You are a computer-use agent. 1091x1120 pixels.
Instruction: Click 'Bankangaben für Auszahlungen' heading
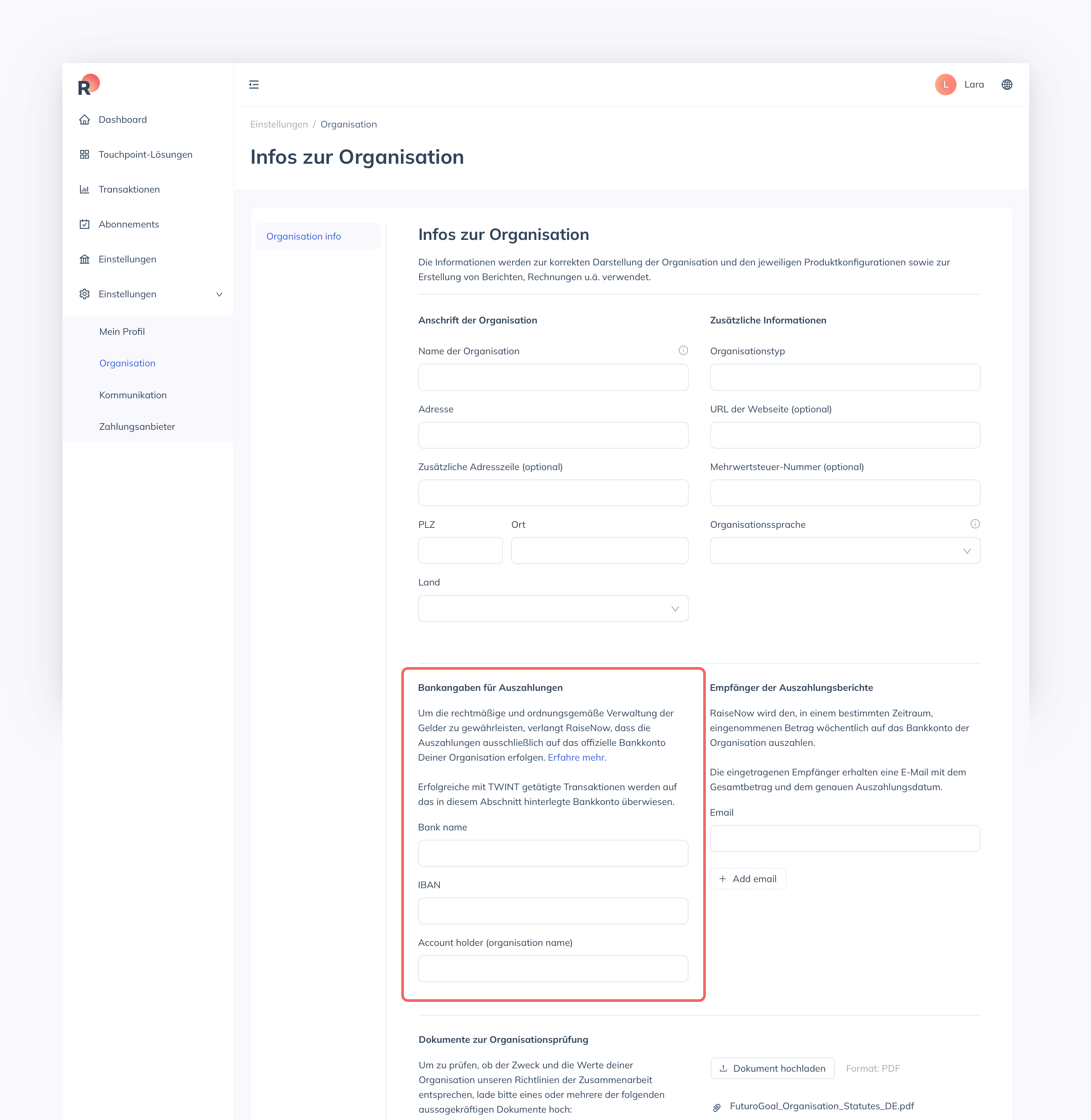pyautogui.click(x=490, y=687)
